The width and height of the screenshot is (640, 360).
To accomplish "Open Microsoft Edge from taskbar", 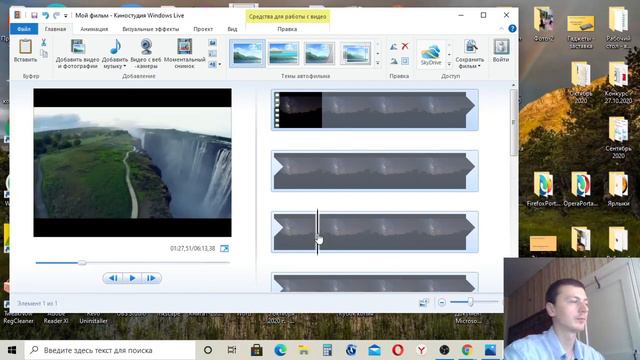I will 280,350.
